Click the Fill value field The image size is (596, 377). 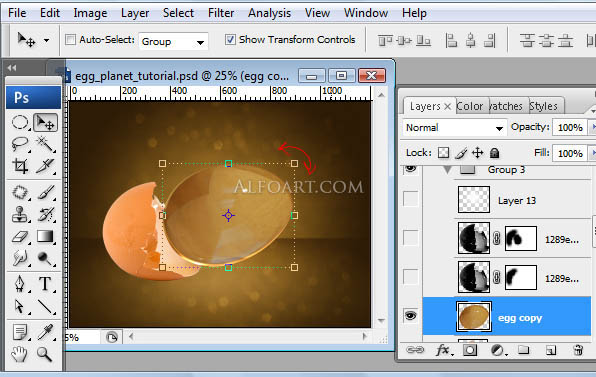point(570,153)
